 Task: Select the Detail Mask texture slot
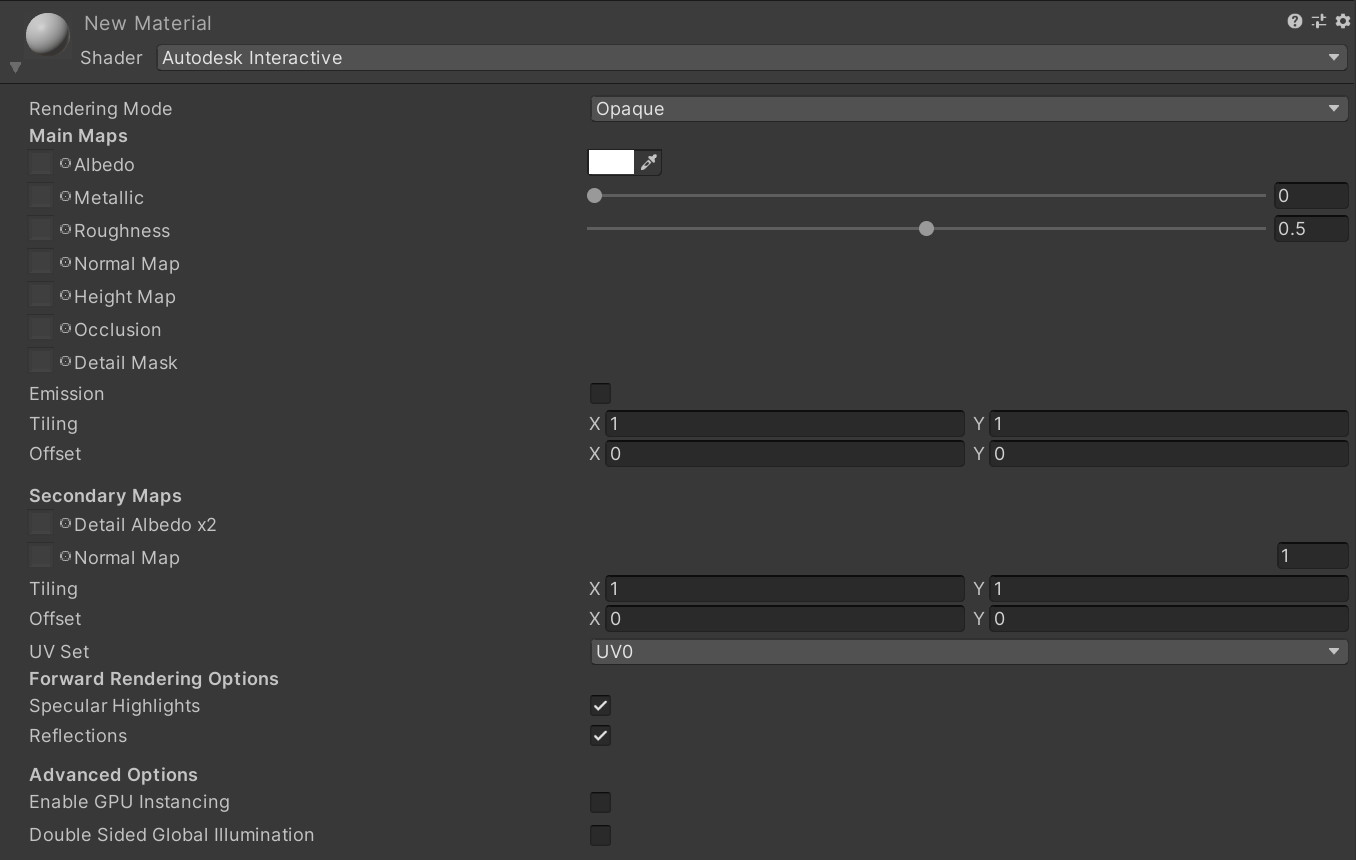40,361
